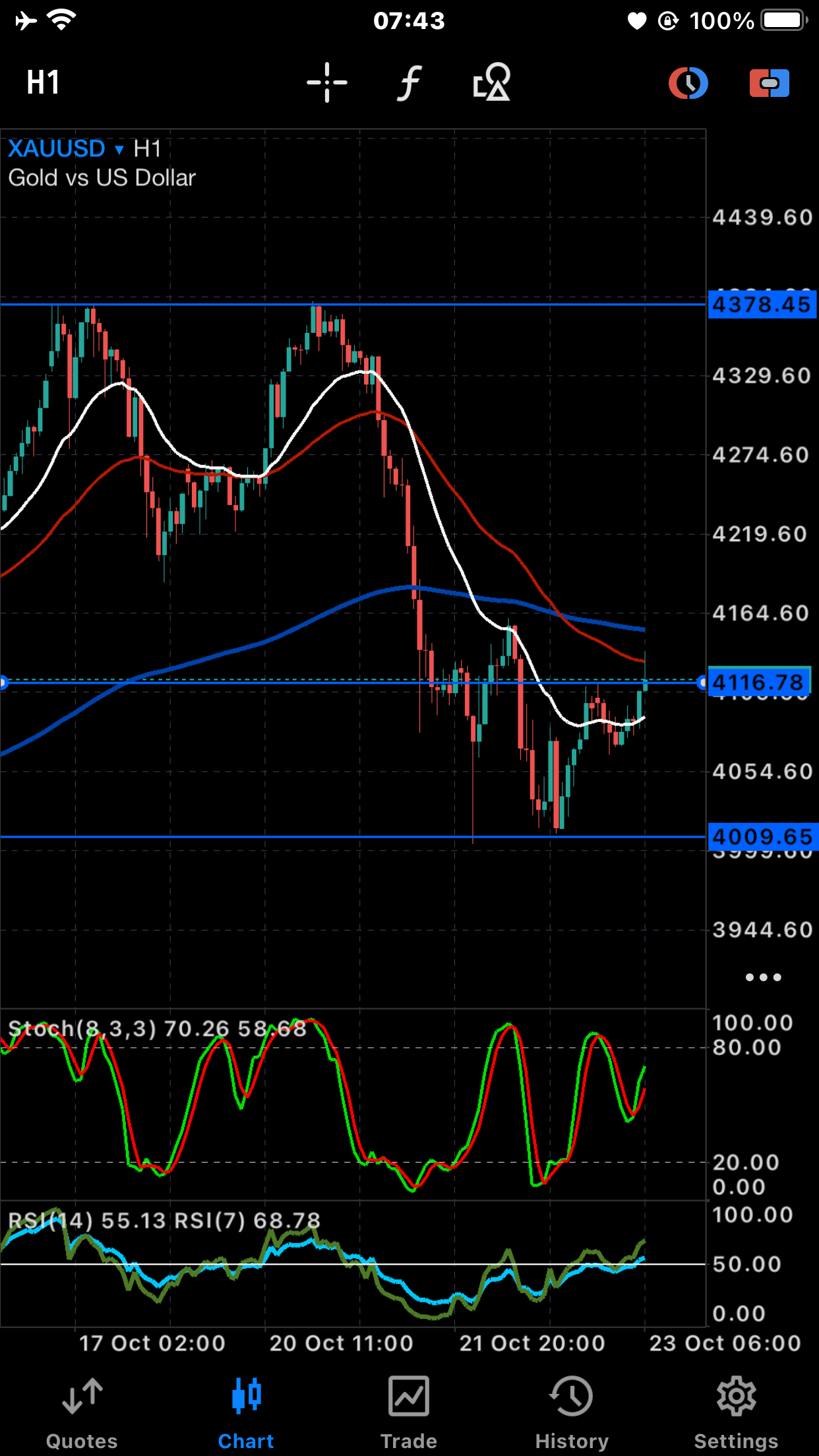The width and height of the screenshot is (819, 1456).
Task: Tap the 21 Oct 20:00 time label
Action: (532, 1343)
